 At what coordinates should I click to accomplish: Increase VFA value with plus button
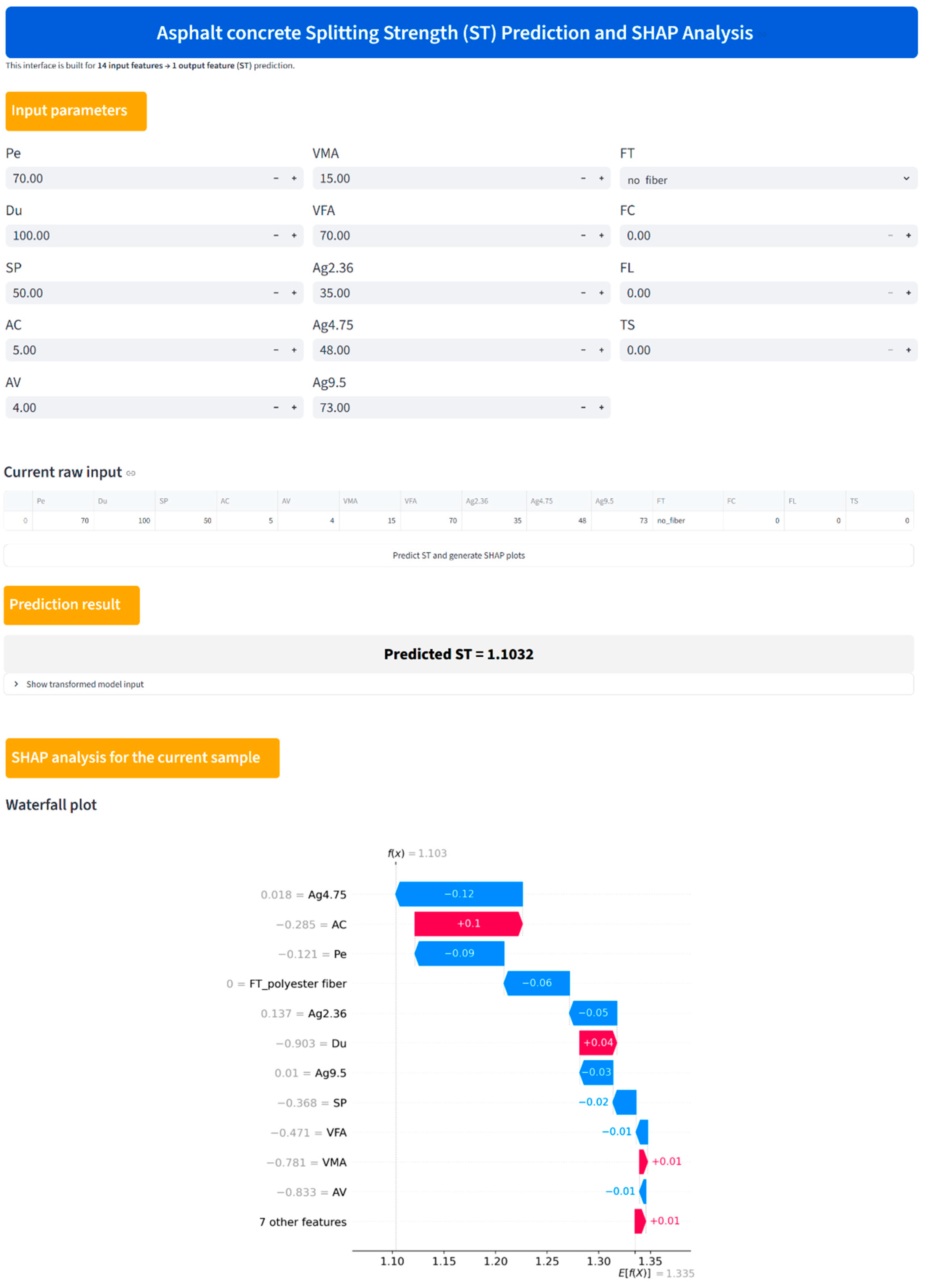[601, 236]
